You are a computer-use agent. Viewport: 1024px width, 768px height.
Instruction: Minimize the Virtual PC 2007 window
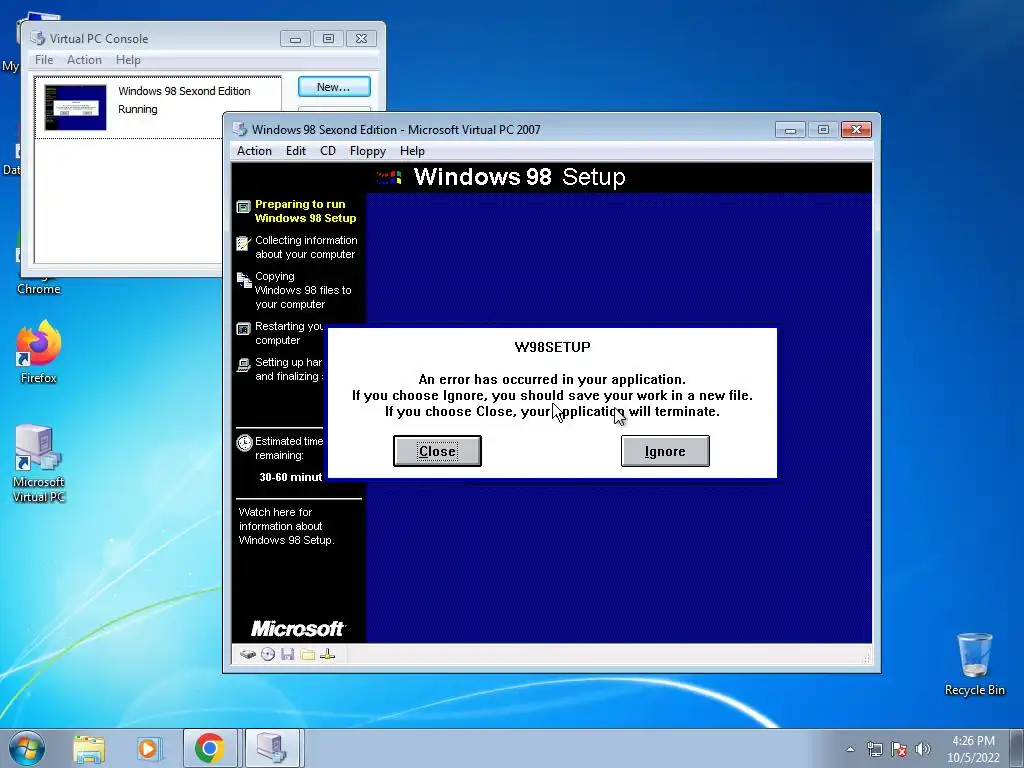pyautogui.click(x=790, y=130)
